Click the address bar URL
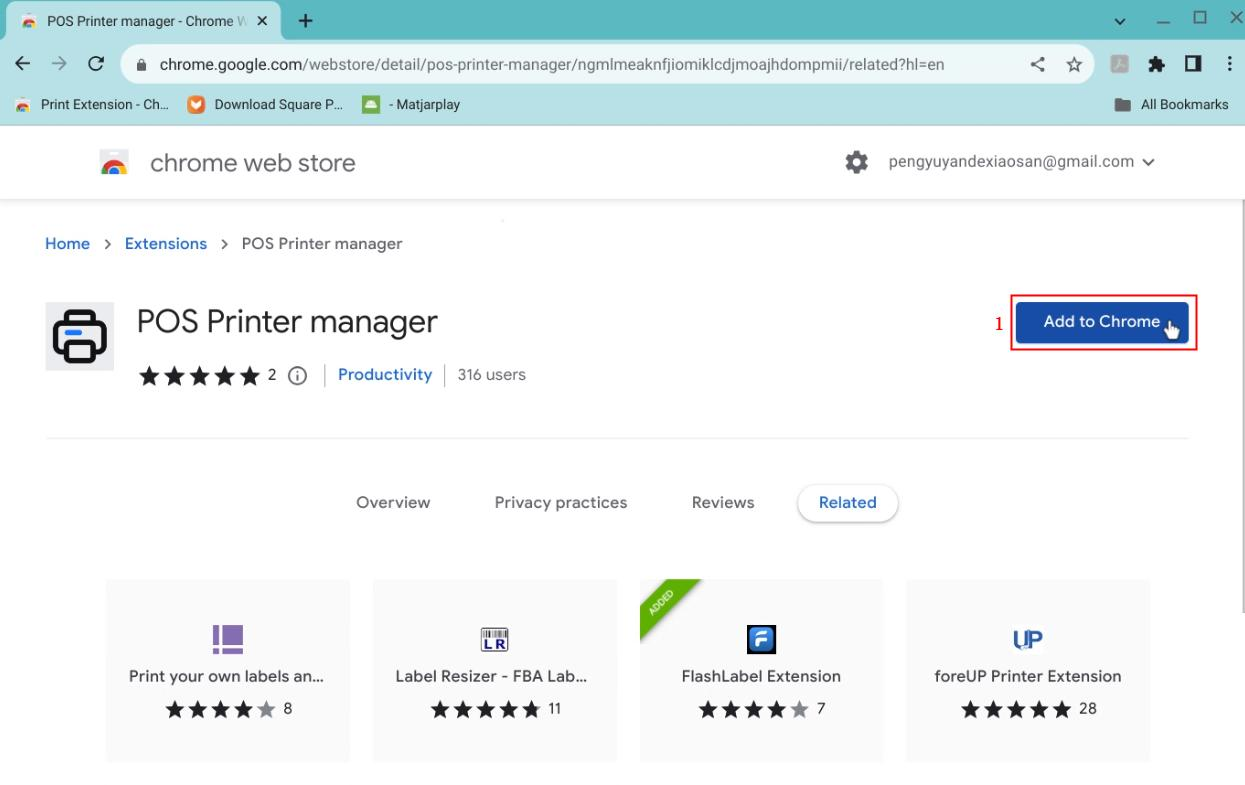Image resolution: width=1245 pixels, height=785 pixels. pyautogui.click(x=552, y=65)
